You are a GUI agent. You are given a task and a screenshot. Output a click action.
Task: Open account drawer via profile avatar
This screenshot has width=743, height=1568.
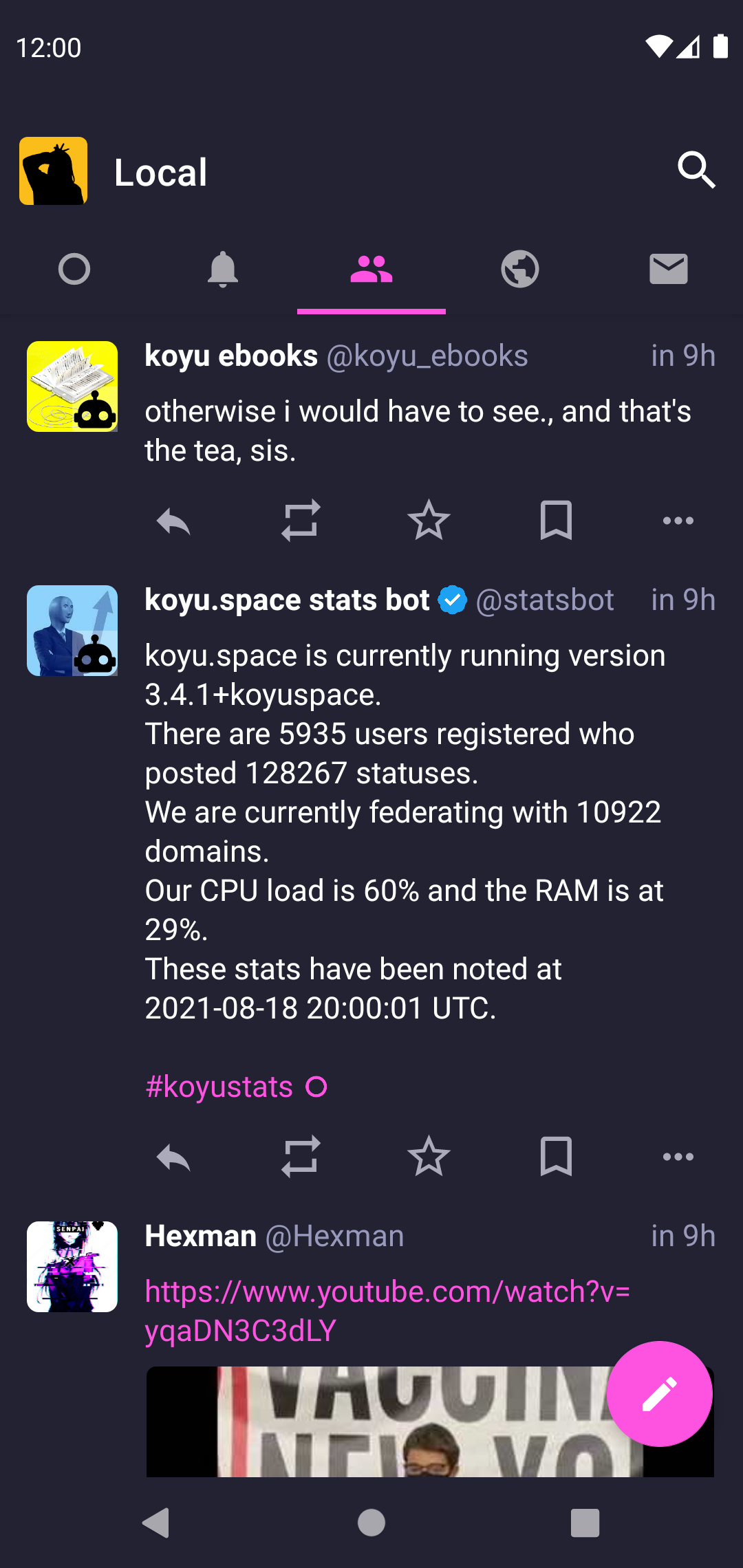54,171
